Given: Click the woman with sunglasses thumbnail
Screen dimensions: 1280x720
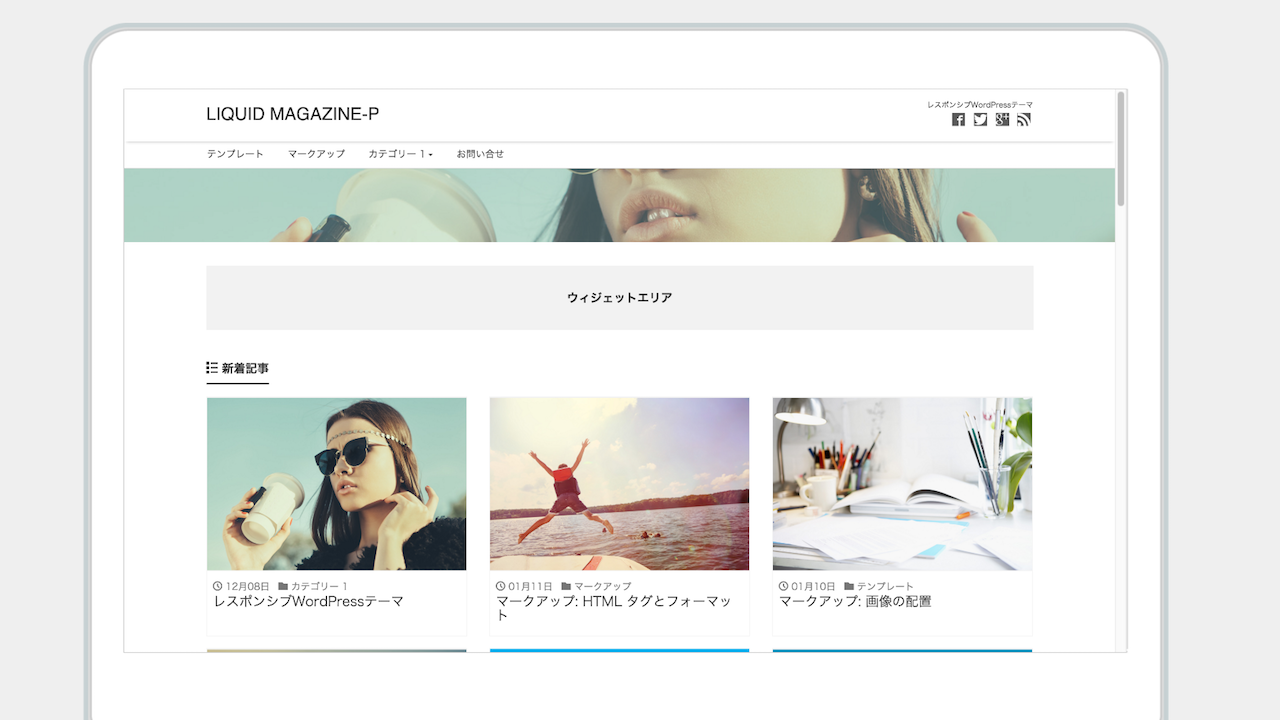Looking at the screenshot, I should click(336, 484).
